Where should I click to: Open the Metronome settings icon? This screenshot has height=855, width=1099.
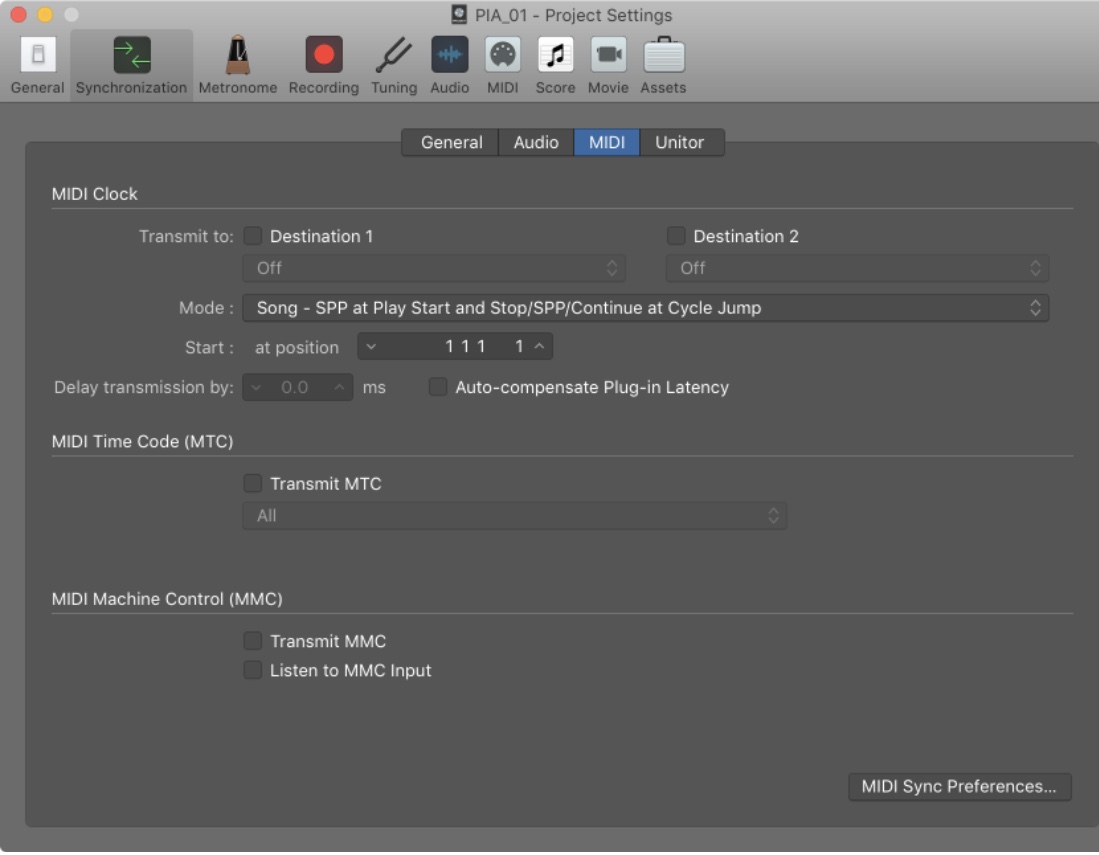click(x=238, y=55)
